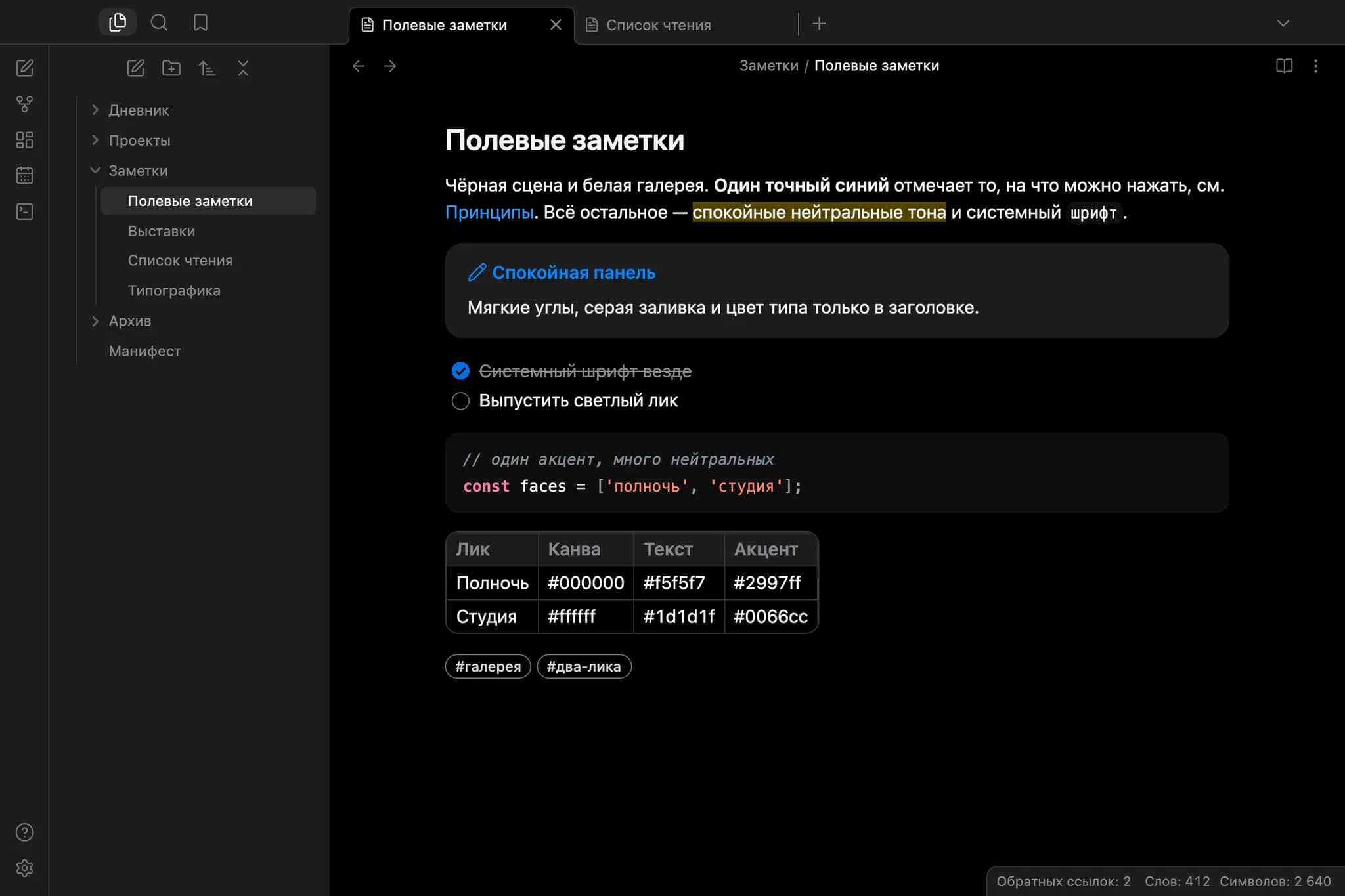Open Список чтения in the file tree
The image size is (1345, 896).
(x=180, y=261)
